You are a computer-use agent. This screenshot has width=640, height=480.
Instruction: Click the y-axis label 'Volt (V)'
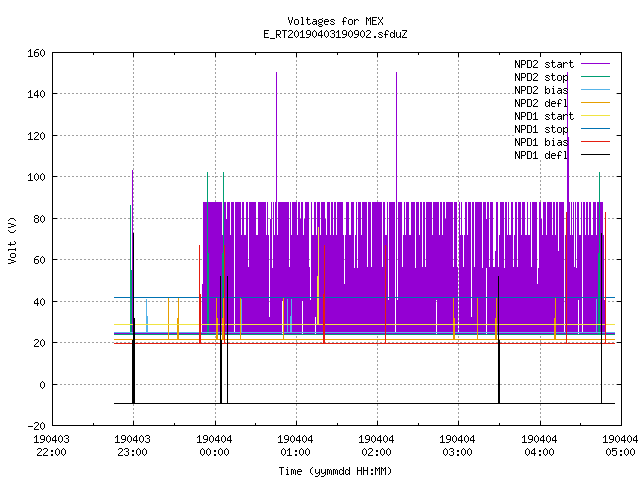[12, 240]
